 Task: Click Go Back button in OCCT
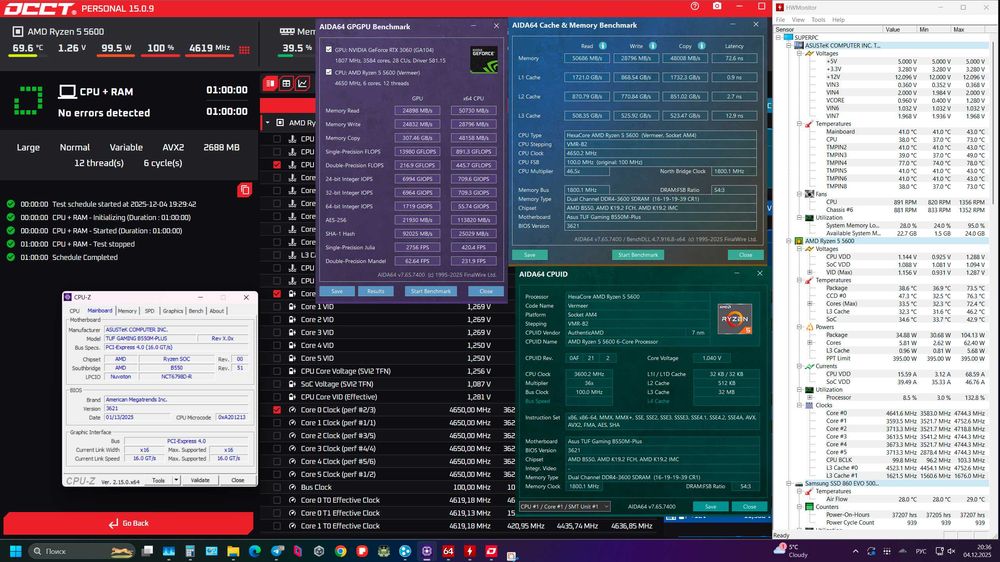pos(128,523)
